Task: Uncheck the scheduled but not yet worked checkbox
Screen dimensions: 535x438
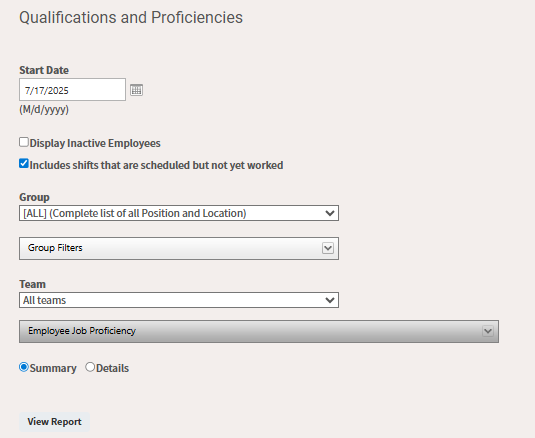Action: pyautogui.click(x=24, y=164)
